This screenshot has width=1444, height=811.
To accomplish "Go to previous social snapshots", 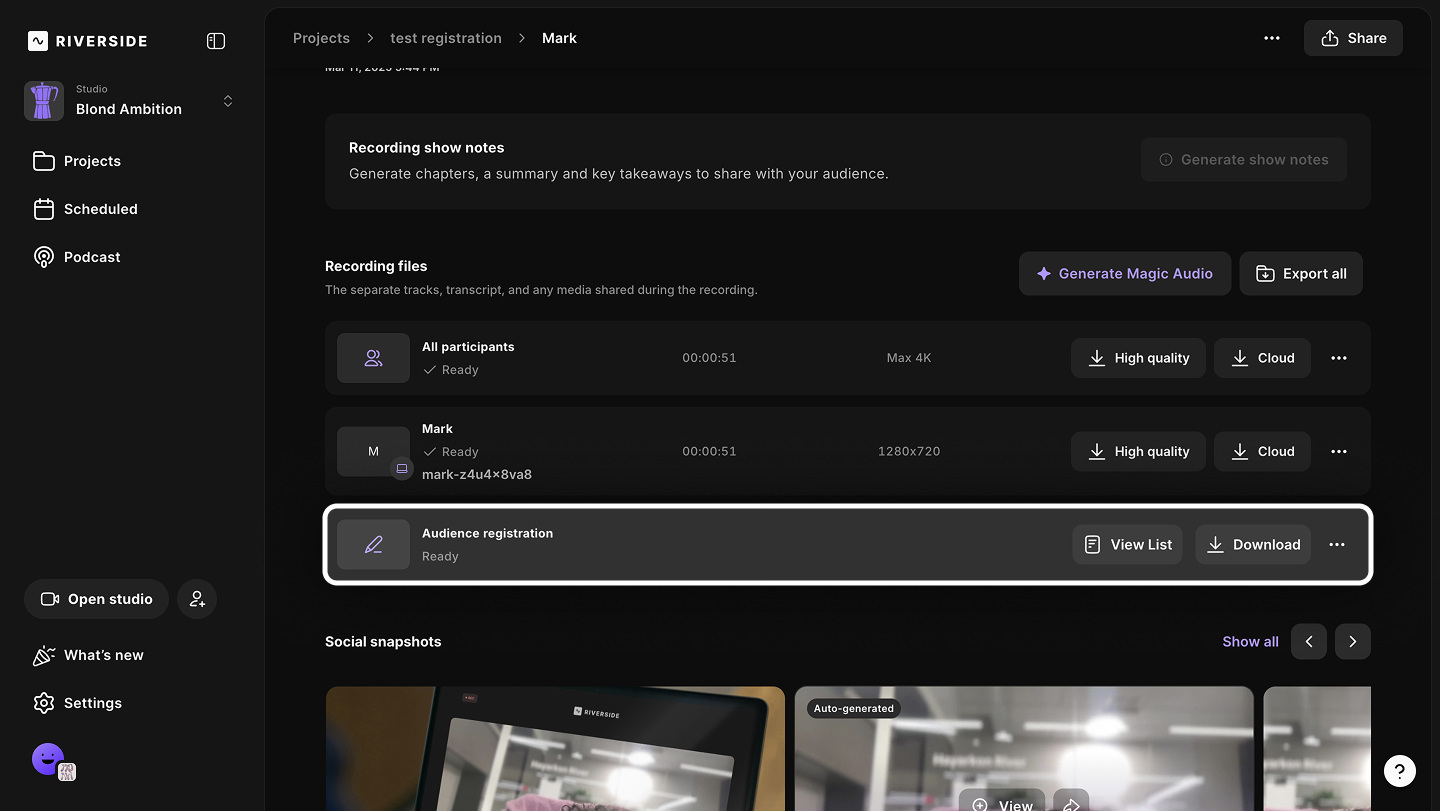I will click(x=1308, y=642).
